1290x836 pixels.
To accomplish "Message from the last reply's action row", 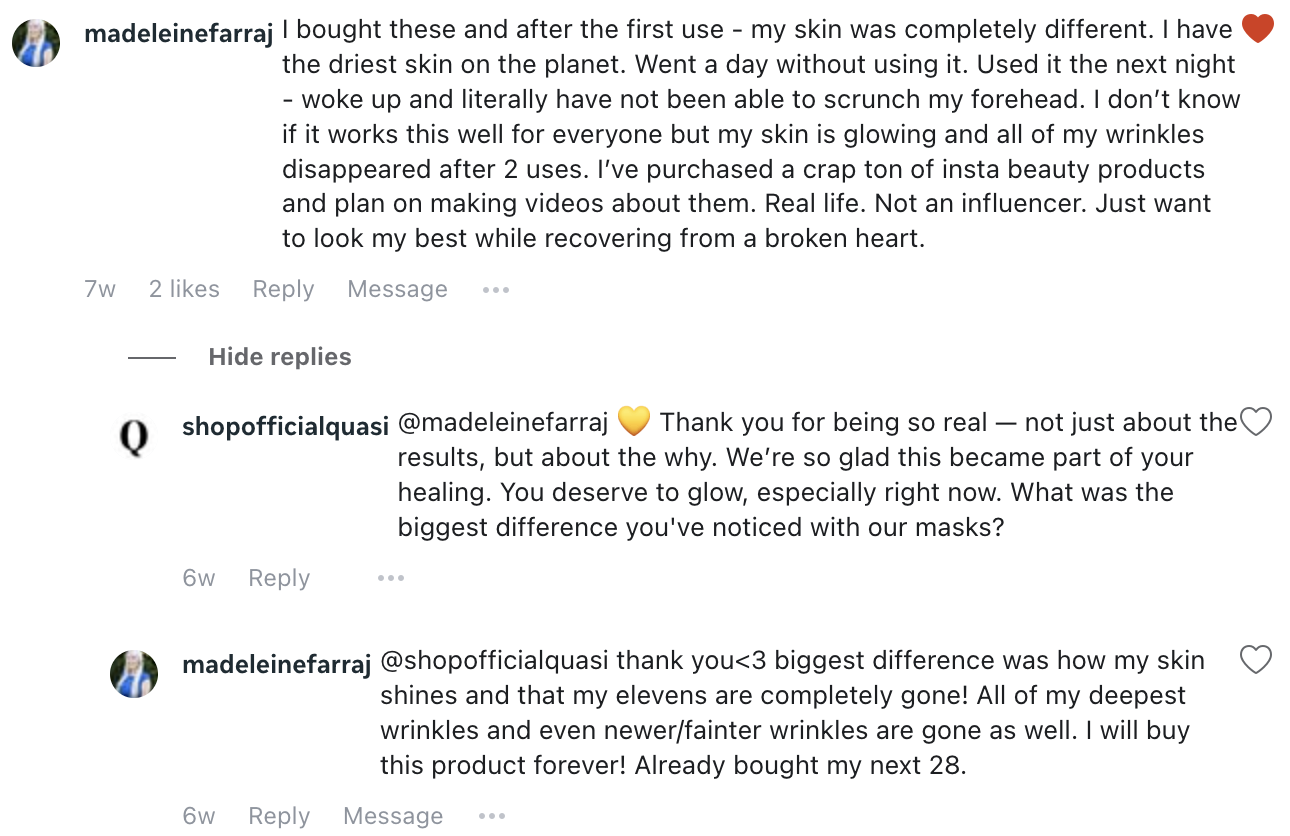I will 393,816.
